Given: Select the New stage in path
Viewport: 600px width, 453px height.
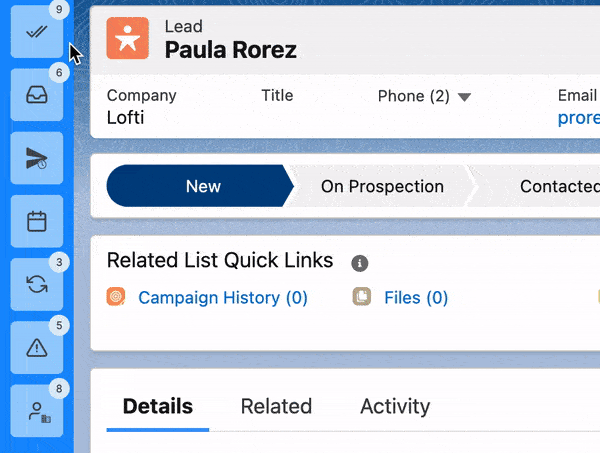Looking at the screenshot, I should tap(200, 186).
